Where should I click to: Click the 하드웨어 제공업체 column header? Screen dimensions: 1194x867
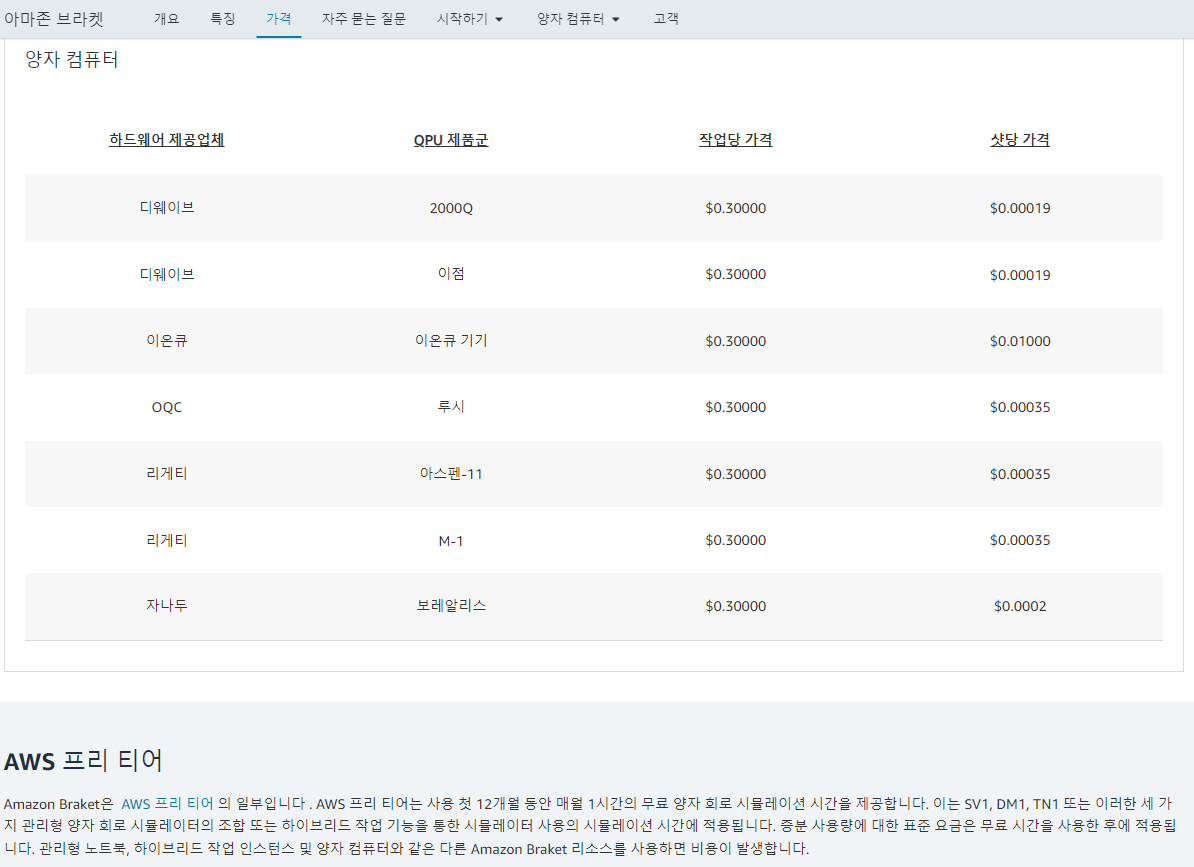167,139
